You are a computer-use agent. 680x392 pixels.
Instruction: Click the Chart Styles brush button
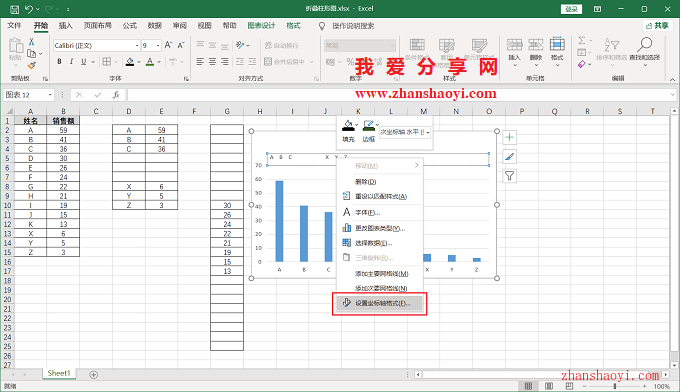coord(510,157)
